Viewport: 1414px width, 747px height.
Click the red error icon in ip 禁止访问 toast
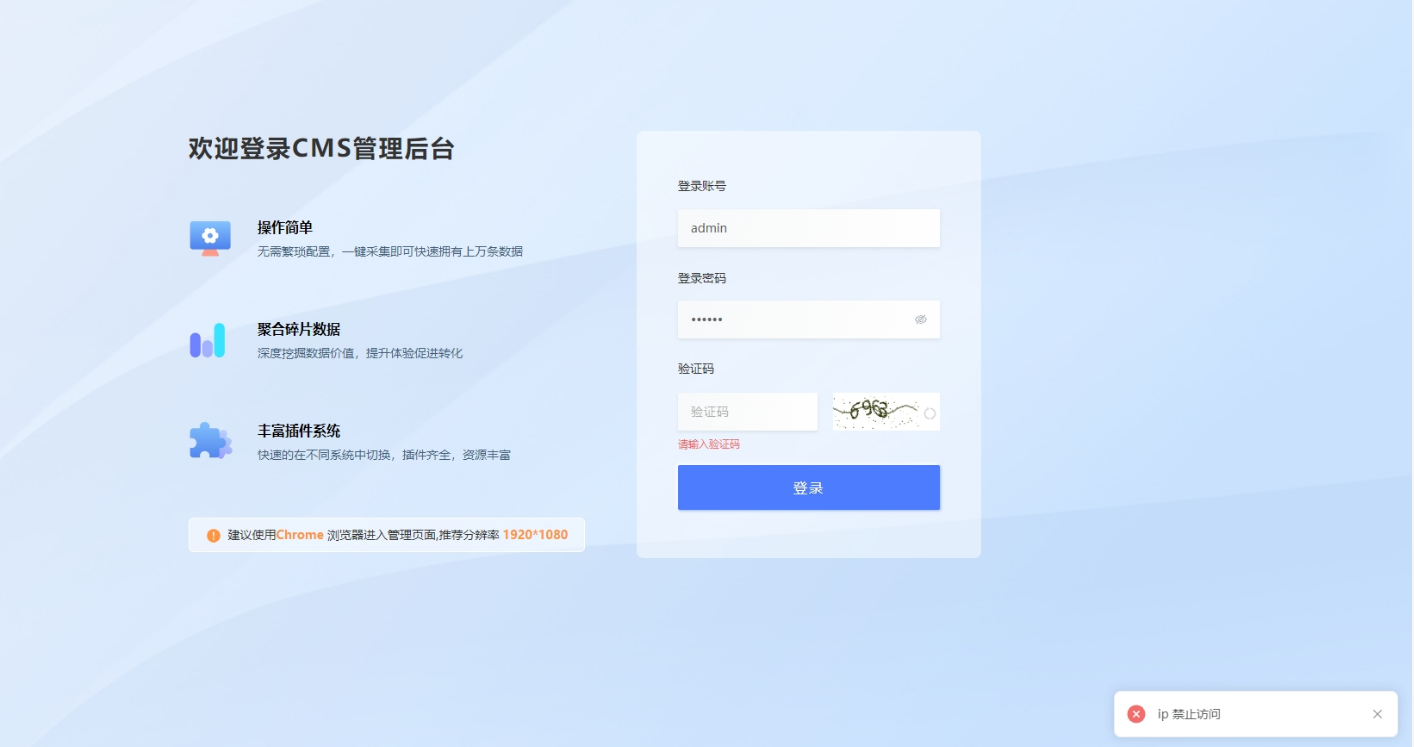click(1136, 714)
